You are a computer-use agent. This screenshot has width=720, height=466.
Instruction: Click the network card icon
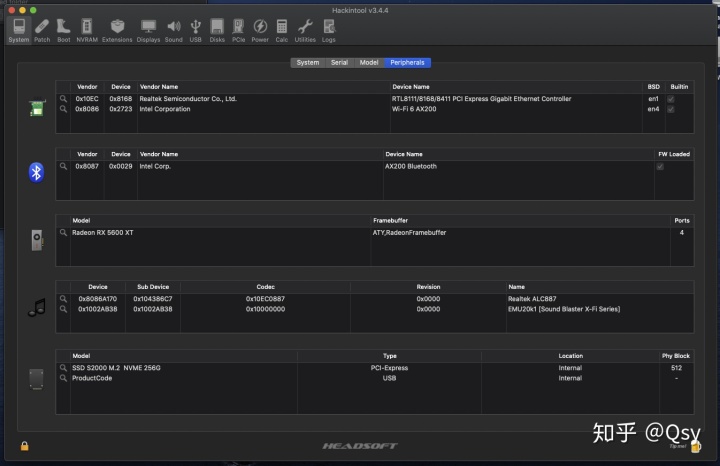pyautogui.click(x=37, y=108)
